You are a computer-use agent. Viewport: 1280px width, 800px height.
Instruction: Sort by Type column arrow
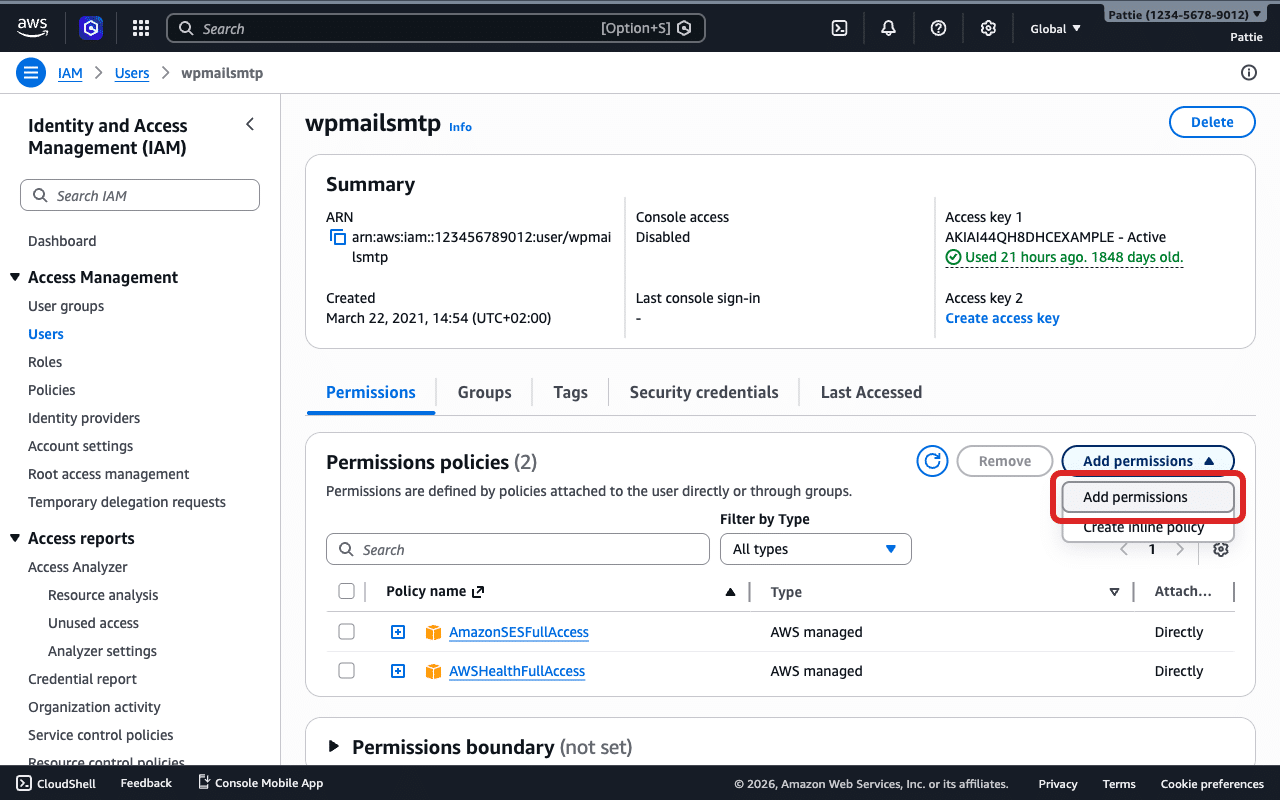[1114, 592]
